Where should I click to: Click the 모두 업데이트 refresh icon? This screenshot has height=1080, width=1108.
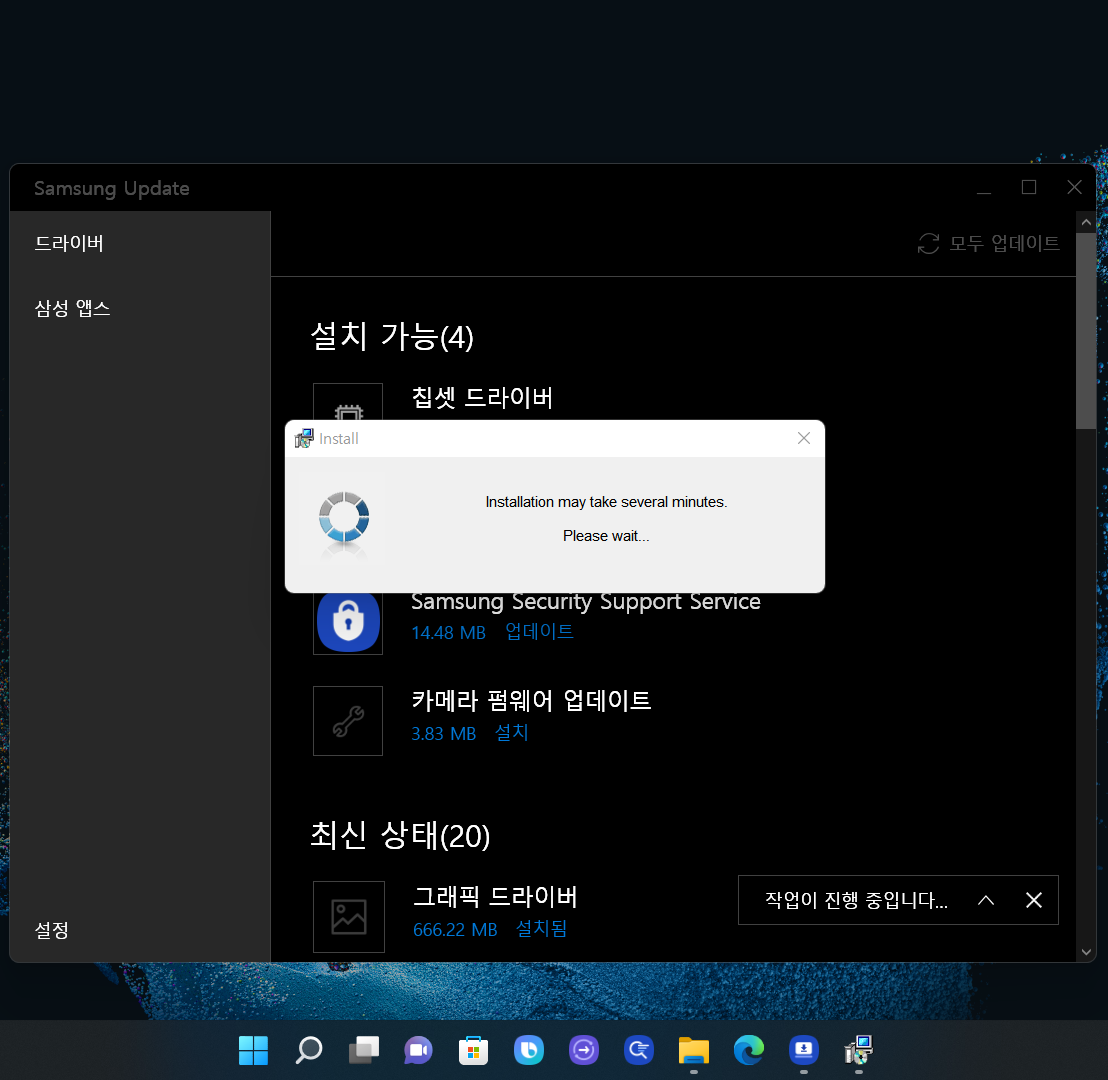tap(929, 243)
